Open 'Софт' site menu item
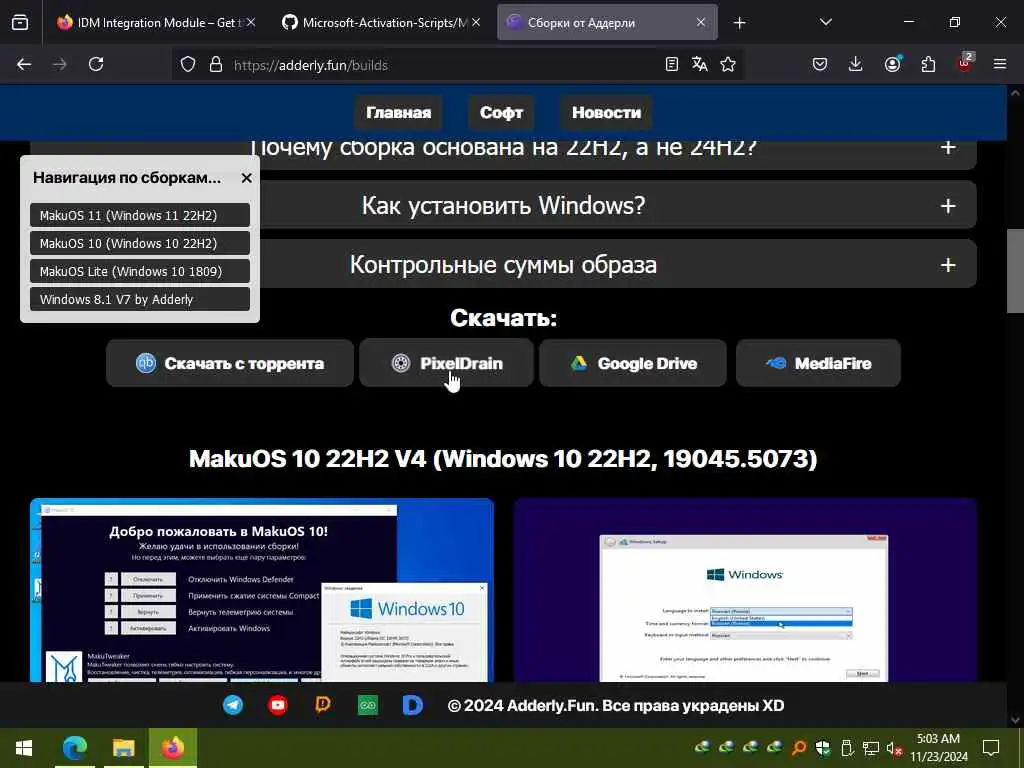 pos(502,112)
